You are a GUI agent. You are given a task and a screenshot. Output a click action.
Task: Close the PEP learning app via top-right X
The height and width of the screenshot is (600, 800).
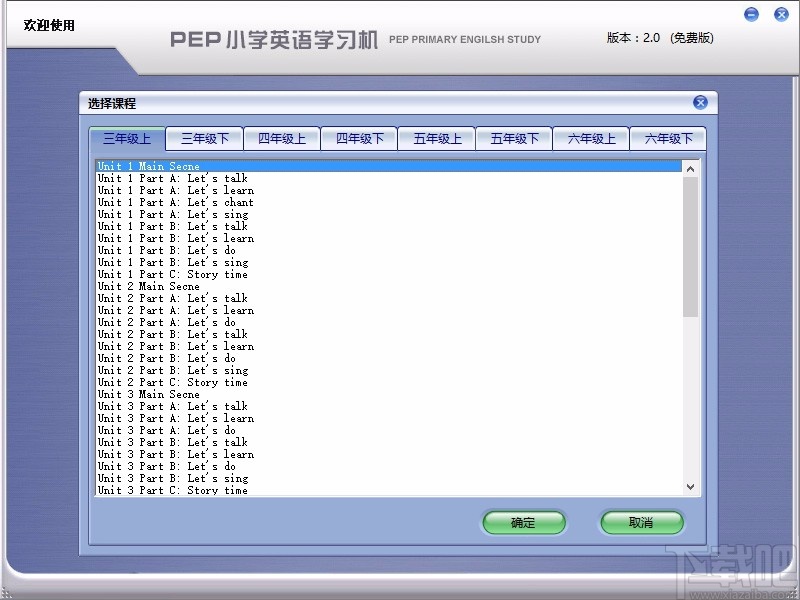781,14
